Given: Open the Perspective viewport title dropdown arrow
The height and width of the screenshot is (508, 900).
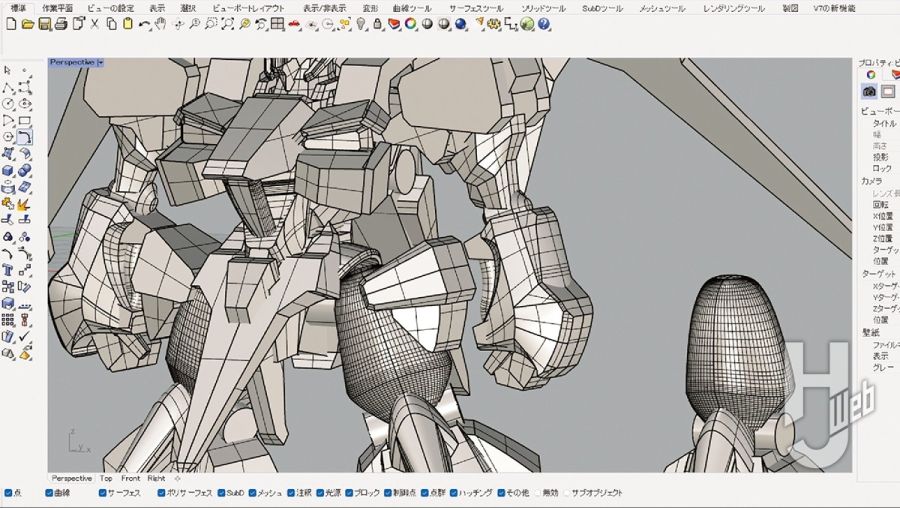Looking at the screenshot, I should pos(101,62).
